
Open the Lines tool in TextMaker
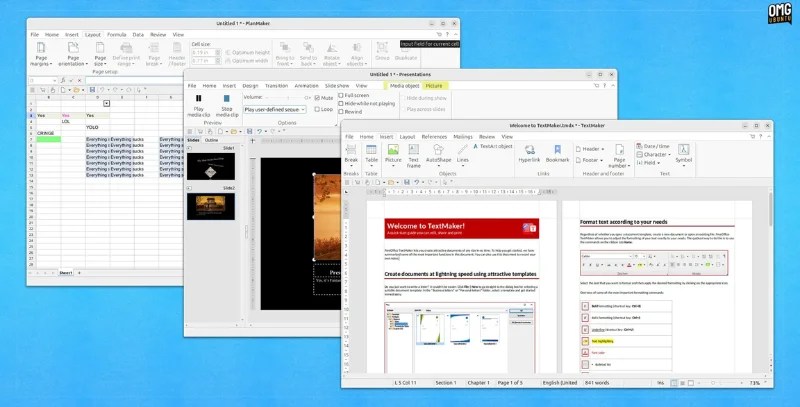click(463, 155)
